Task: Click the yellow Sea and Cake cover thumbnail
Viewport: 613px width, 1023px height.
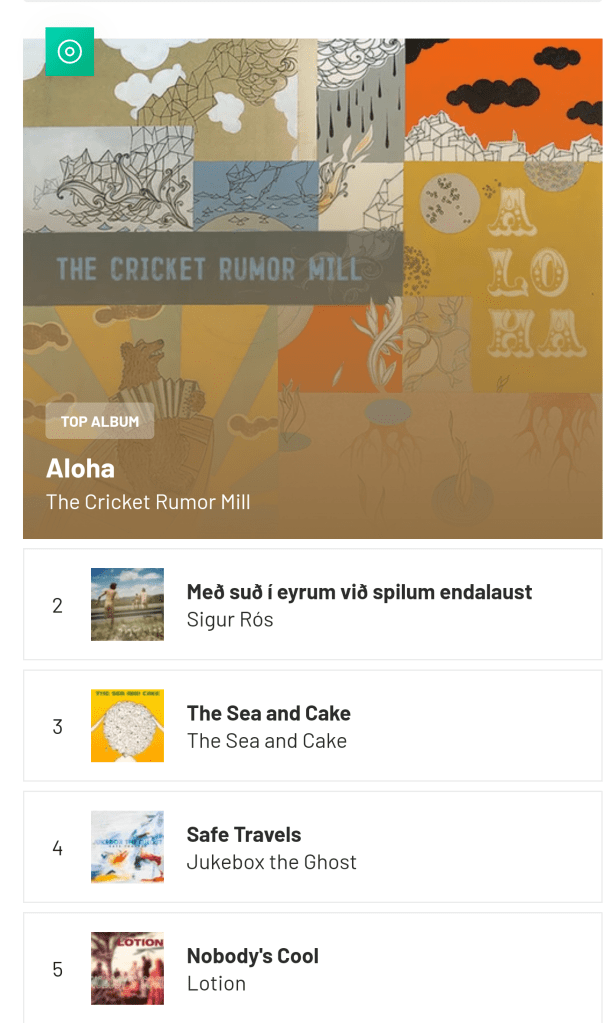Action: coord(127,726)
